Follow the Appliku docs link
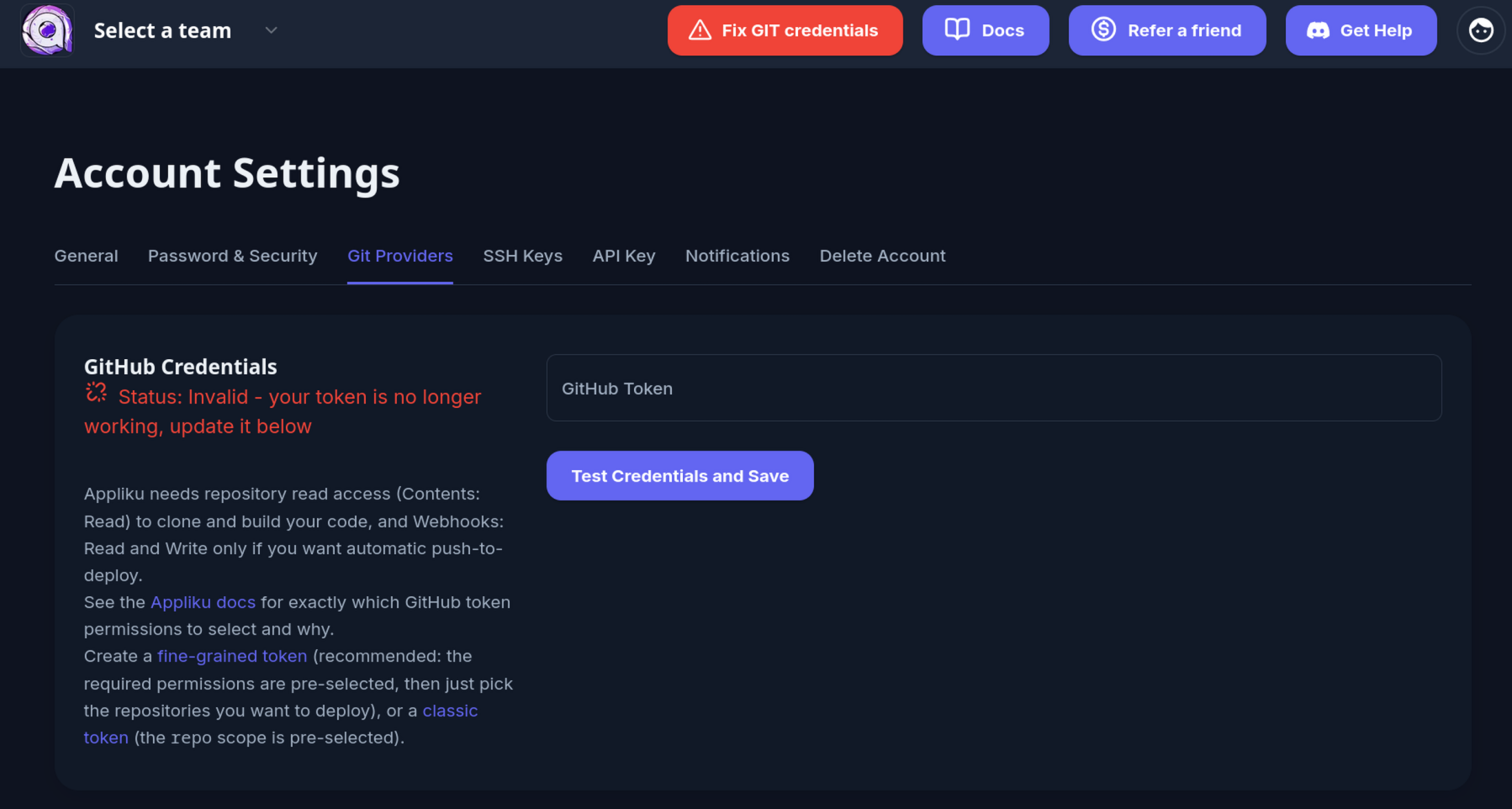This screenshot has height=809, width=1512. (203, 602)
